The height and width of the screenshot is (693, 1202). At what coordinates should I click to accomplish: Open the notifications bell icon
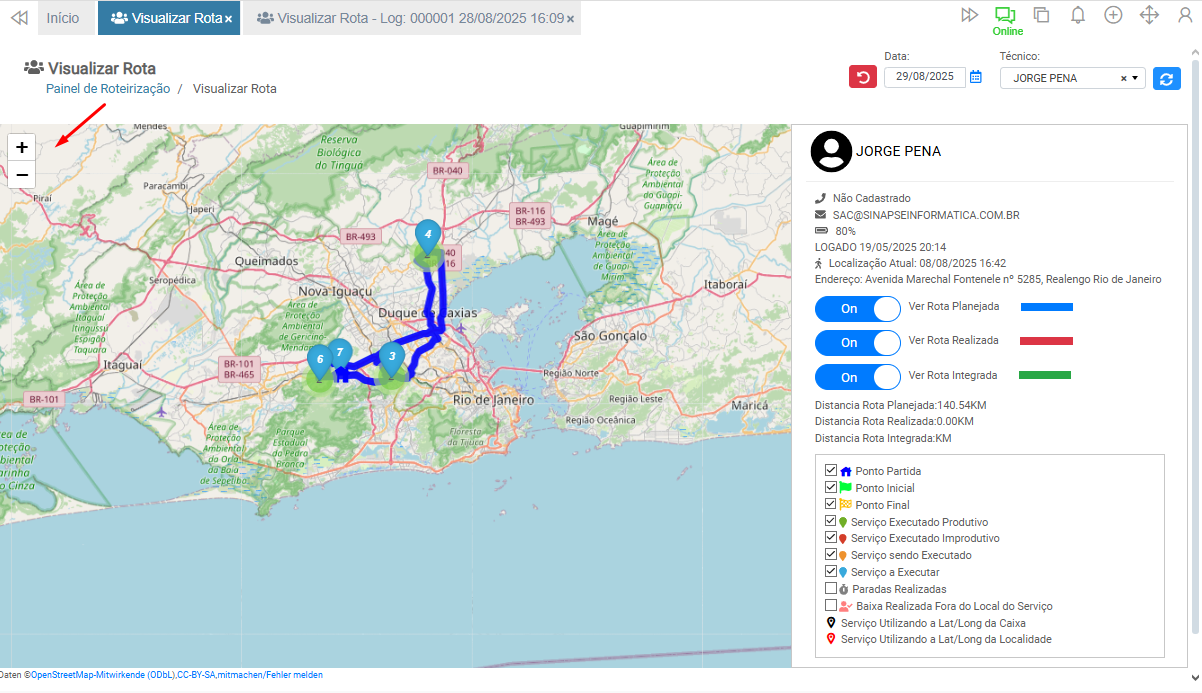click(1078, 15)
